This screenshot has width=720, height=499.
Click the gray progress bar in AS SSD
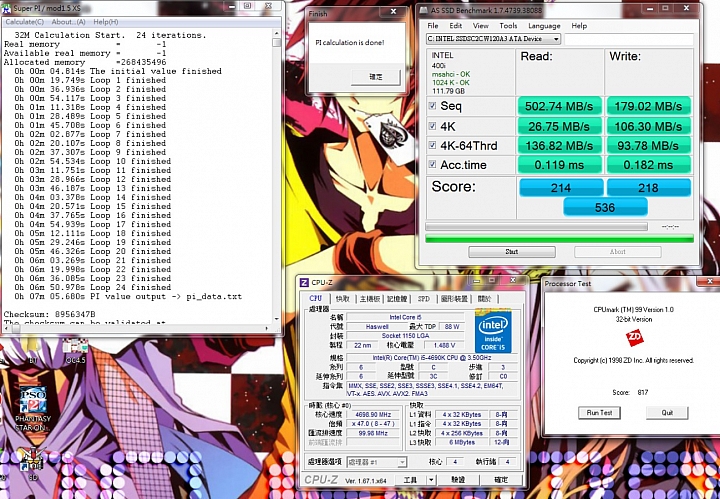coord(536,226)
